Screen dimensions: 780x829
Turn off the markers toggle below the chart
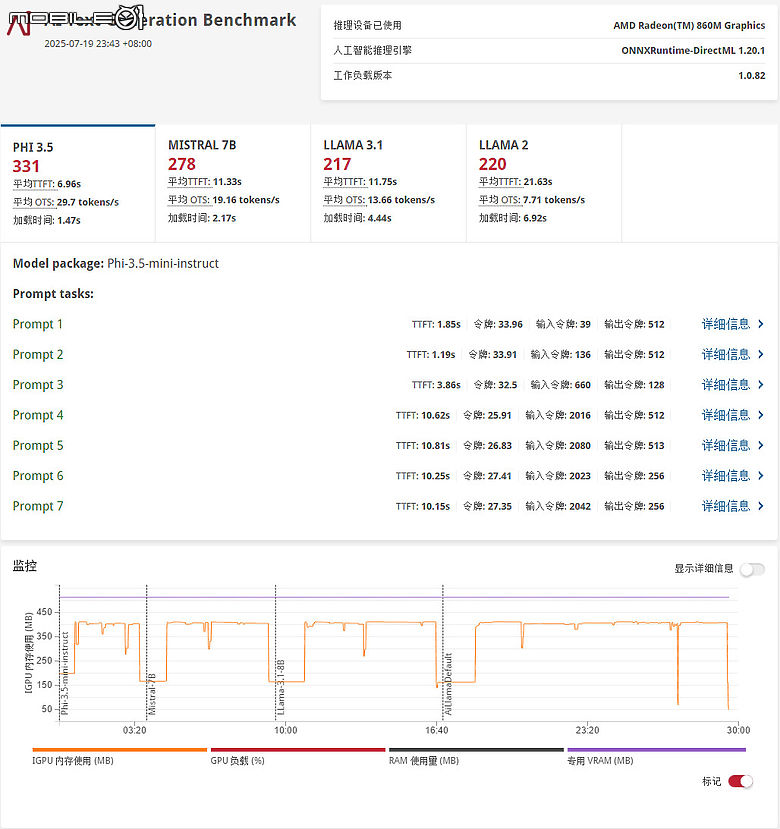[740, 781]
